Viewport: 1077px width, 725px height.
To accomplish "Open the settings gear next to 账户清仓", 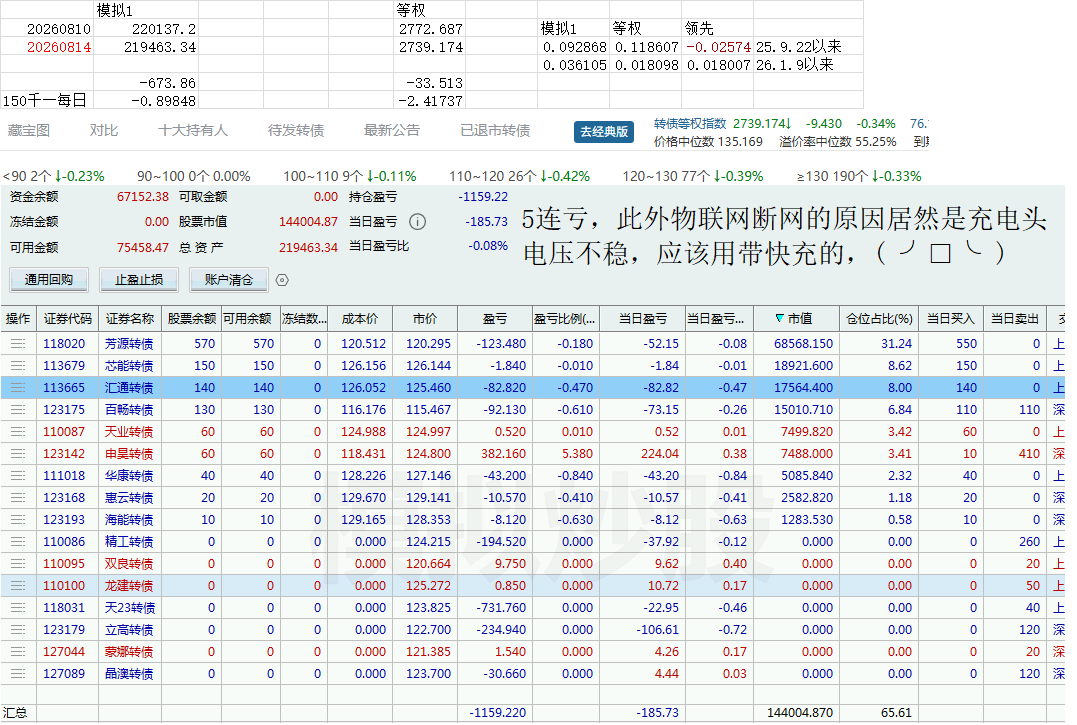I will [x=282, y=280].
